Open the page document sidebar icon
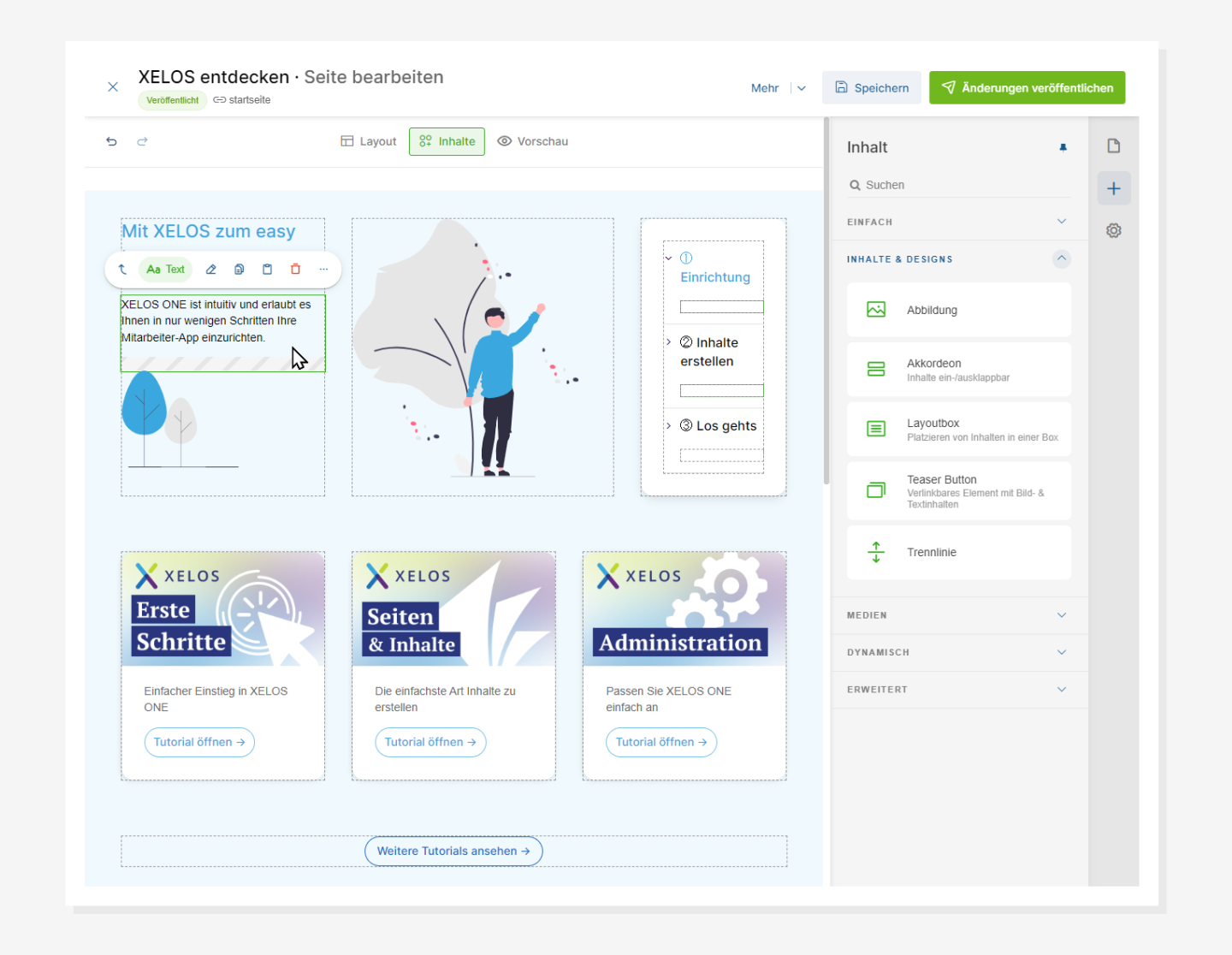The width and height of the screenshot is (1232, 955). [x=1114, y=145]
